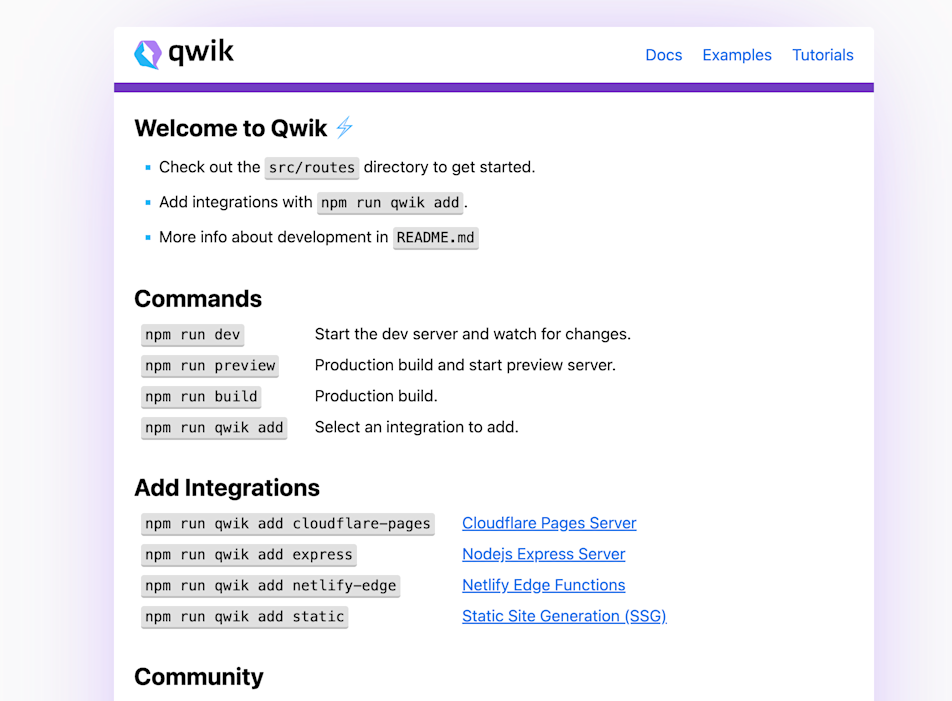Follow the Cloudflare Pages Server link

pos(548,523)
